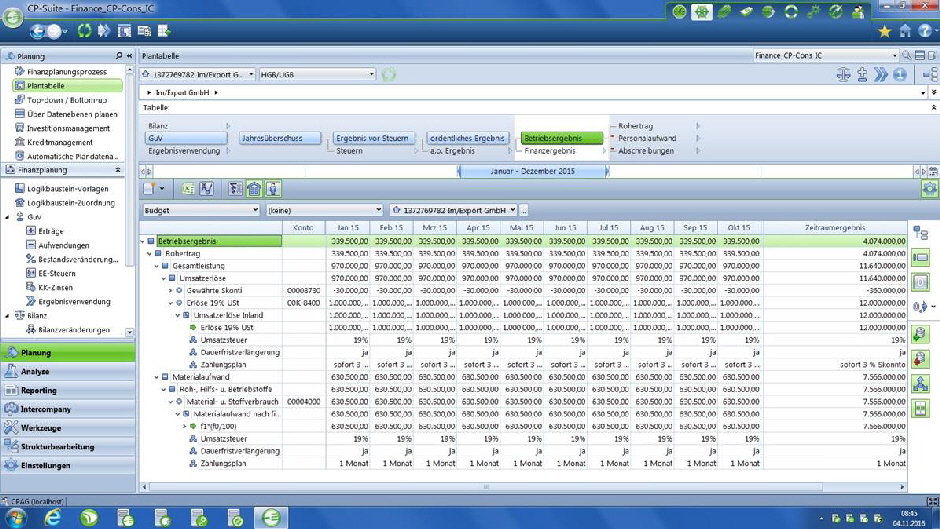This screenshot has height=529, width=940.
Task: Click the balance scale icon top right
Action: (843, 75)
